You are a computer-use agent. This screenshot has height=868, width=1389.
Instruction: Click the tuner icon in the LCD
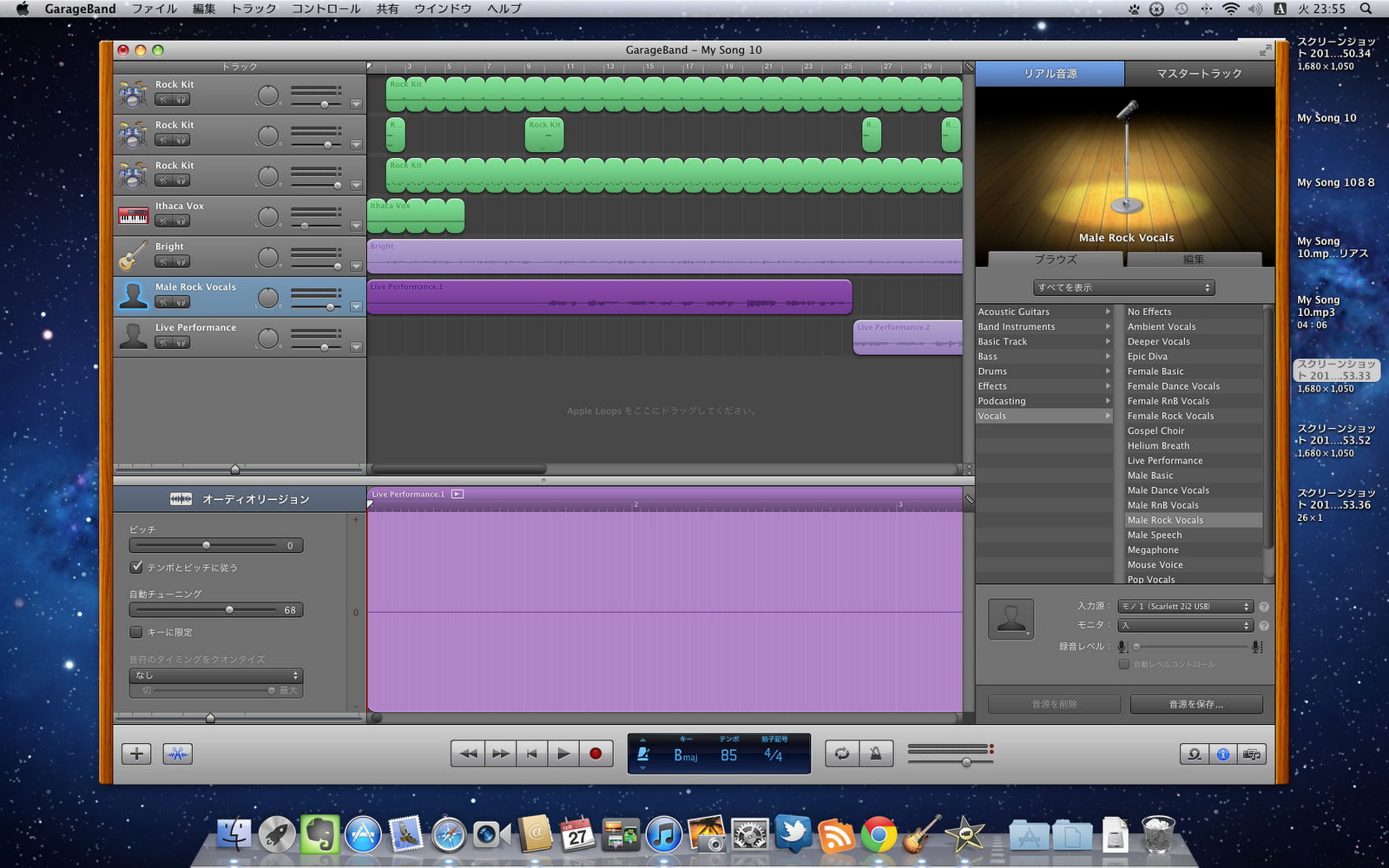point(643,753)
